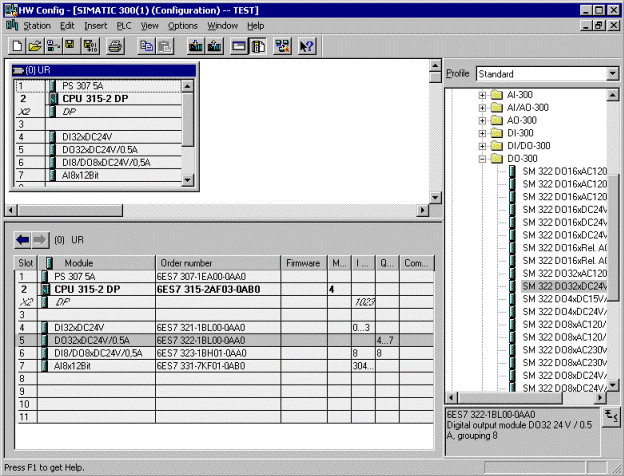Image resolution: width=624 pixels, height=476 pixels.
Task: Expand the DI/DO-300 catalog folder
Action: (x=482, y=146)
